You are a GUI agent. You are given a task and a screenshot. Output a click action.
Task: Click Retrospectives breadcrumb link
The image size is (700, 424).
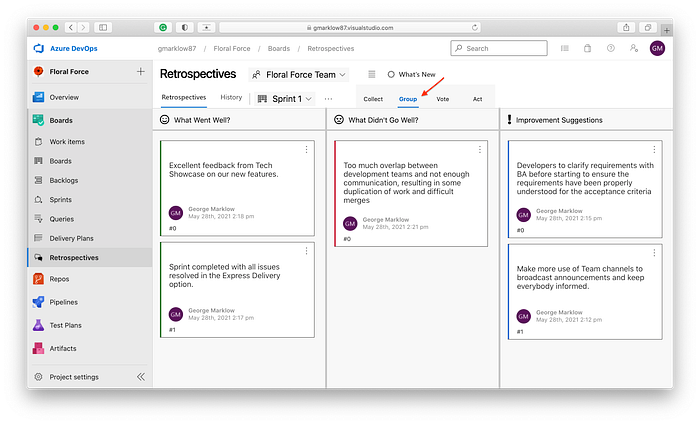coord(331,48)
